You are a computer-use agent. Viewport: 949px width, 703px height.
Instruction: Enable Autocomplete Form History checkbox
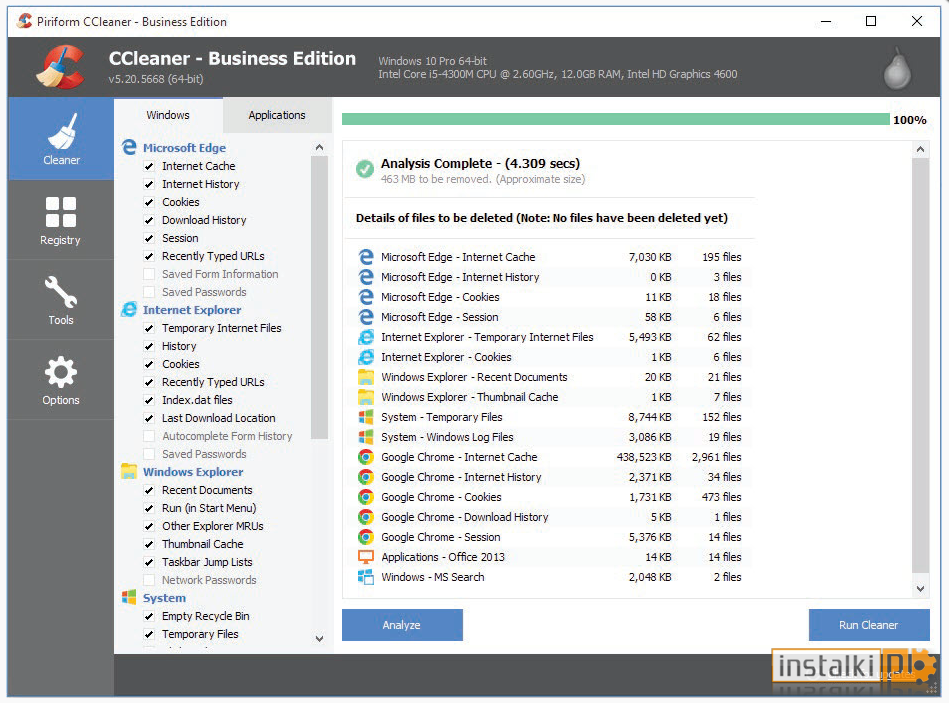coord(149,436)
